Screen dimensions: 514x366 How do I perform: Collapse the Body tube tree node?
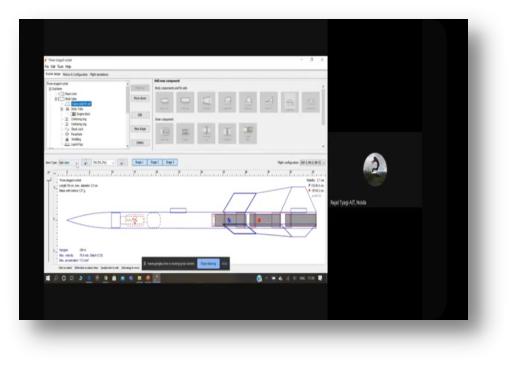(x=56, y=99)
